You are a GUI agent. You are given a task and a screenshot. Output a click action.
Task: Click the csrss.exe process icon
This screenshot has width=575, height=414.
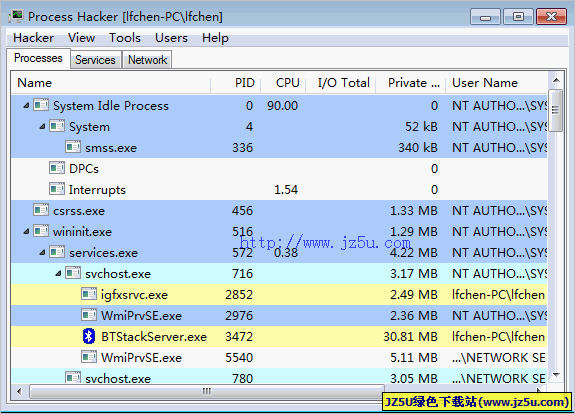click(x=41, y=210)
